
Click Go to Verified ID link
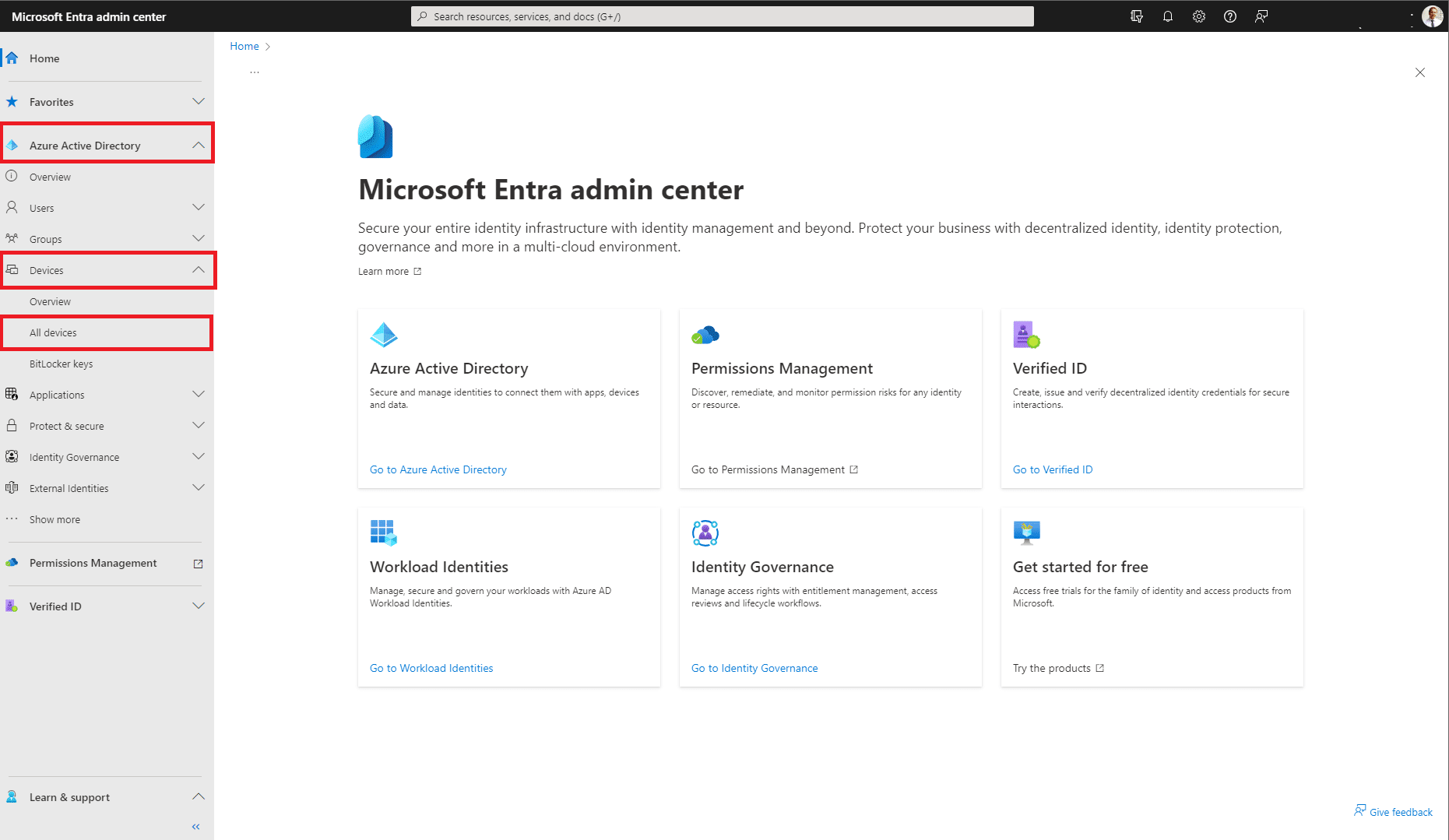pos(1053,470)
